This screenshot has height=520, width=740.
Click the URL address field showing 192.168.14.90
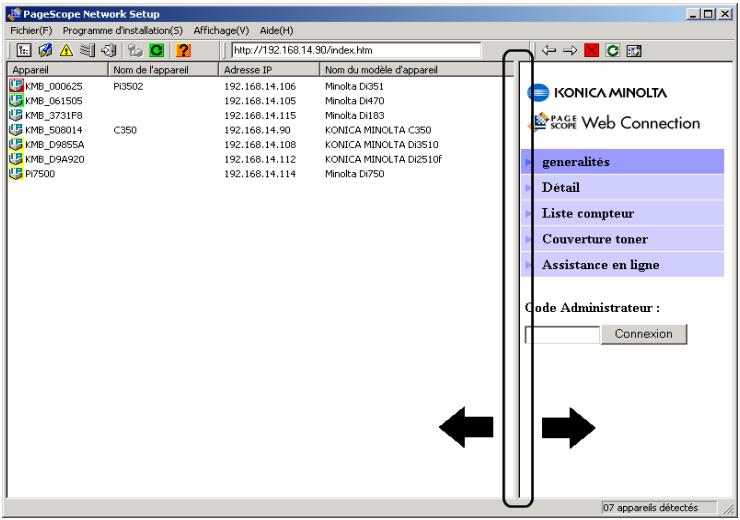[x=356, y=50]
